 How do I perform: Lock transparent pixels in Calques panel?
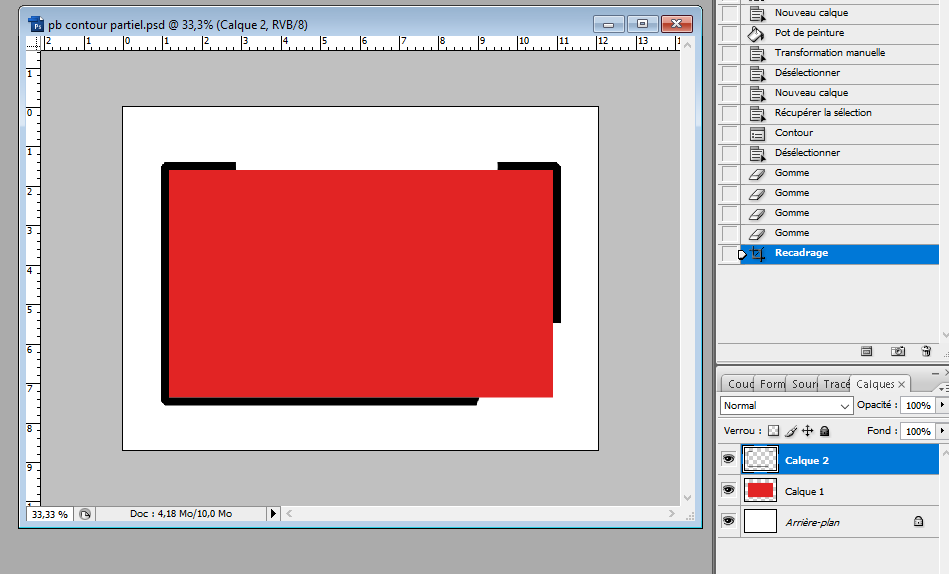point(773,431)
